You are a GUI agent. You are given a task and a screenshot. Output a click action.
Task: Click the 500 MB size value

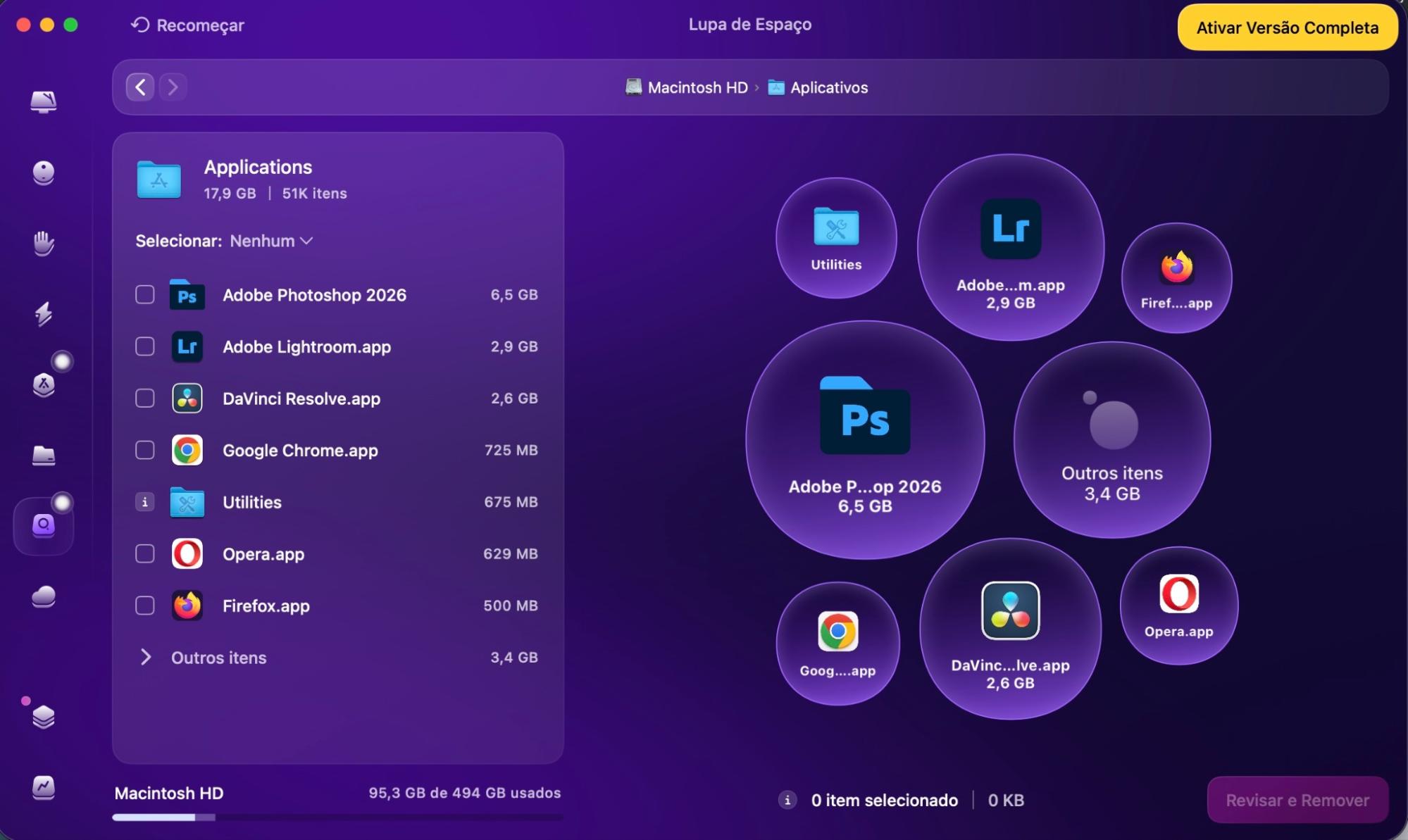click(x=511, y=606)
